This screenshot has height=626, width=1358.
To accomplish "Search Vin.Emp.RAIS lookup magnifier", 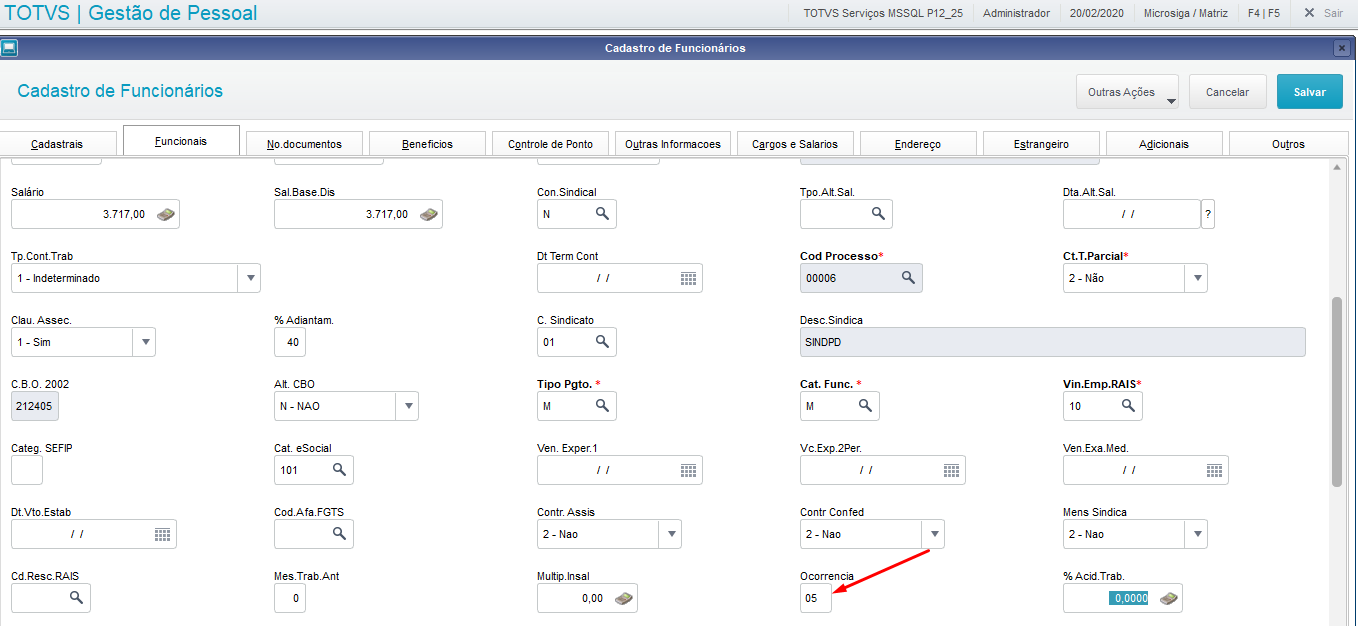I will click(x=1128, y=406).
